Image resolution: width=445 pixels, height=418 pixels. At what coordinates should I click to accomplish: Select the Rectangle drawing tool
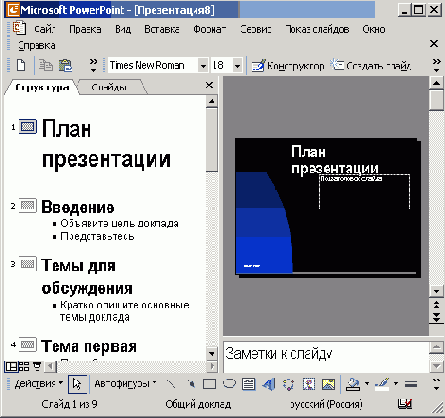click(209, 384)
